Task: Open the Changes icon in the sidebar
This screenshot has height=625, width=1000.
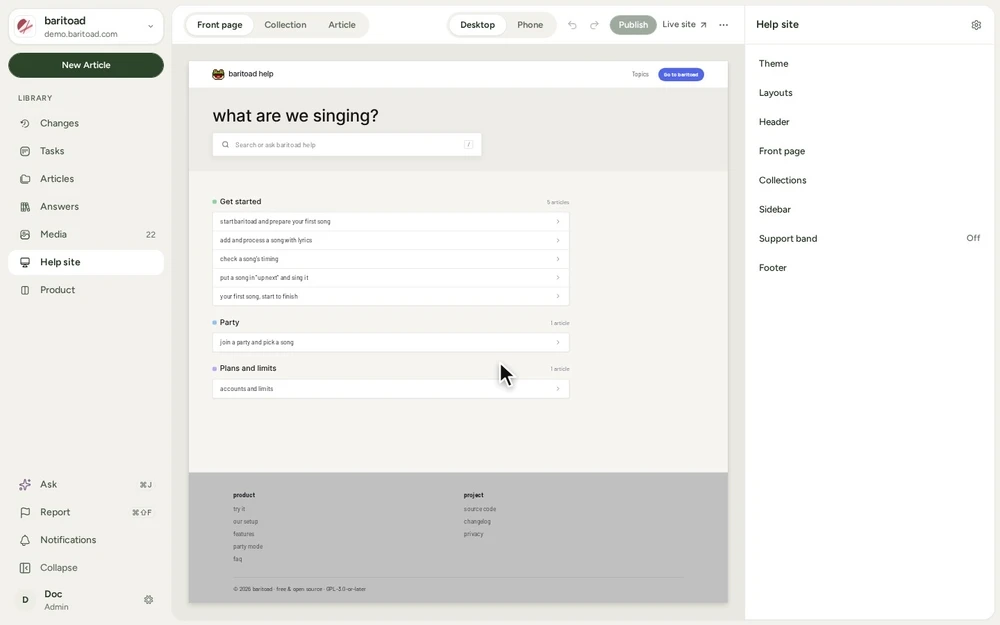Action: tap(25, 123)
